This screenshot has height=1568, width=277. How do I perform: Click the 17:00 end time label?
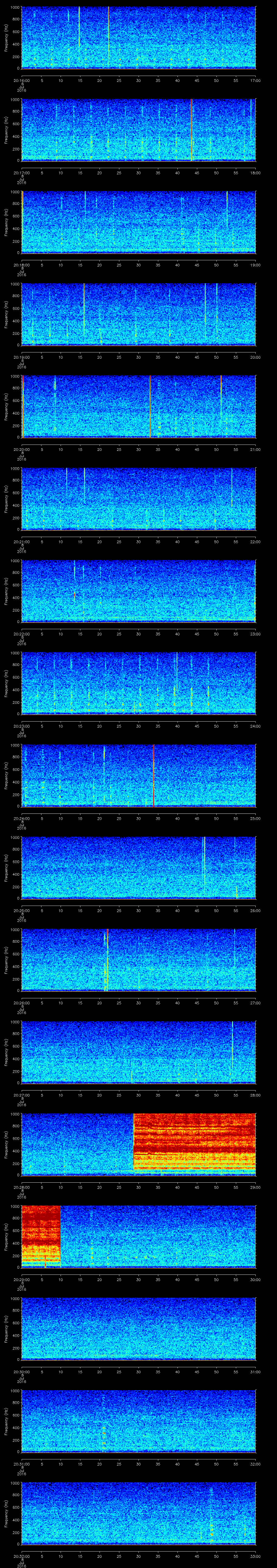click(255, 80)
